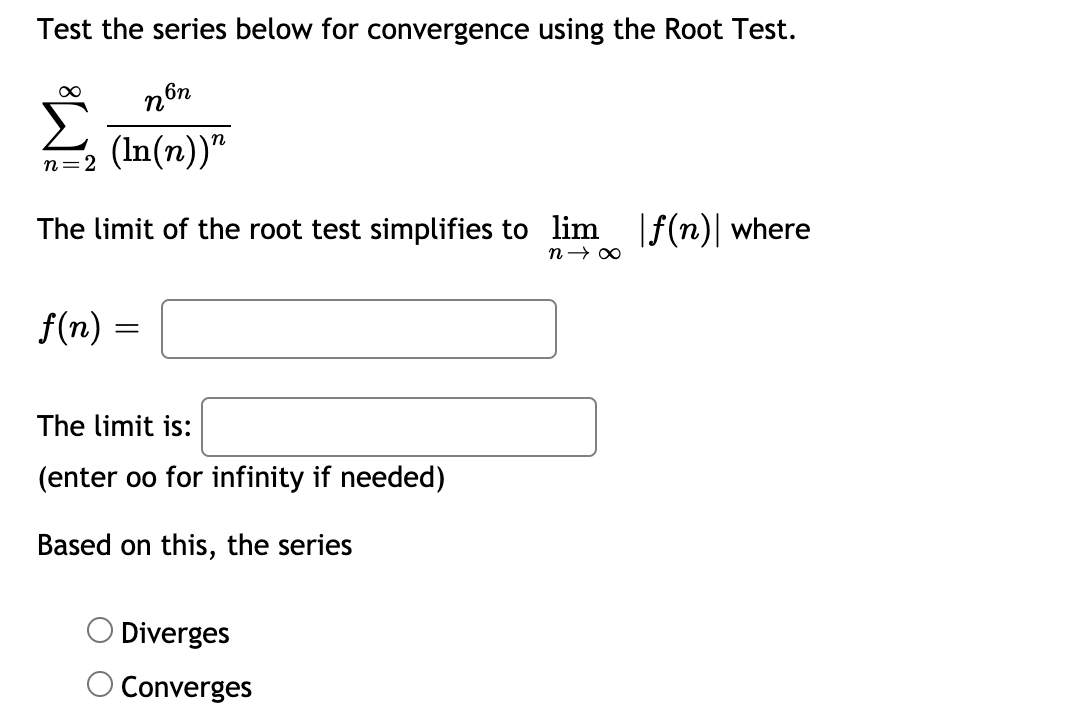
Task: Click 'Based on this, the series' text
Action: point(194,545)
